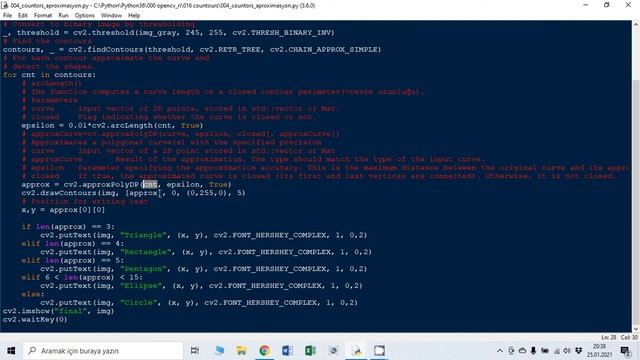Click 'elif 6 < len(approx) < 15:' line
Image resolution: width=640 pixels, height=360 pixels.
82,277
